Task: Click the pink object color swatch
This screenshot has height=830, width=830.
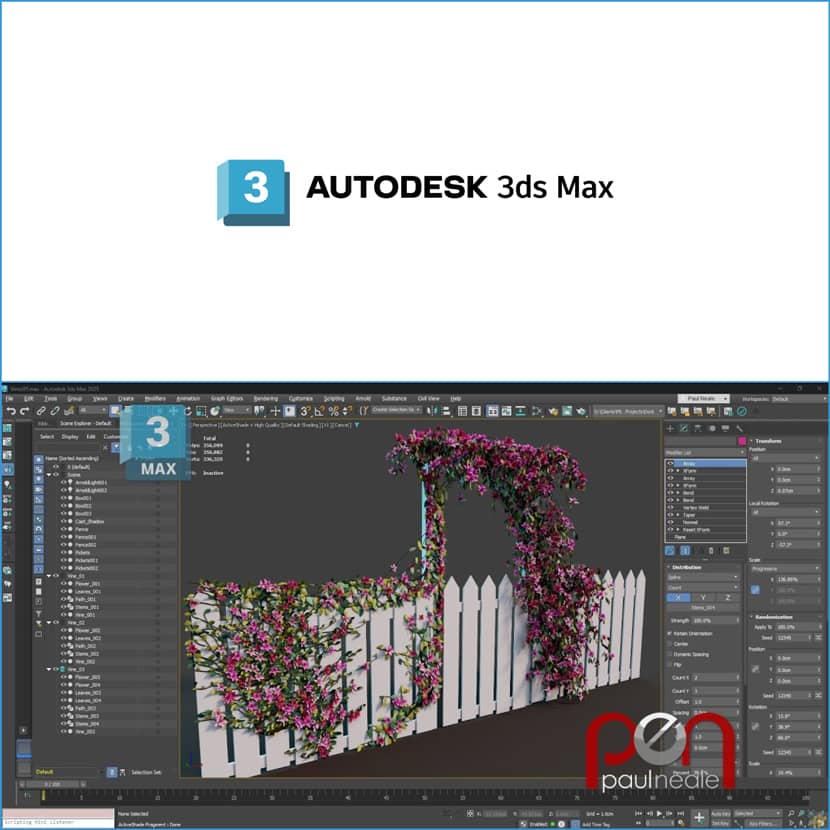Action: 742,441
